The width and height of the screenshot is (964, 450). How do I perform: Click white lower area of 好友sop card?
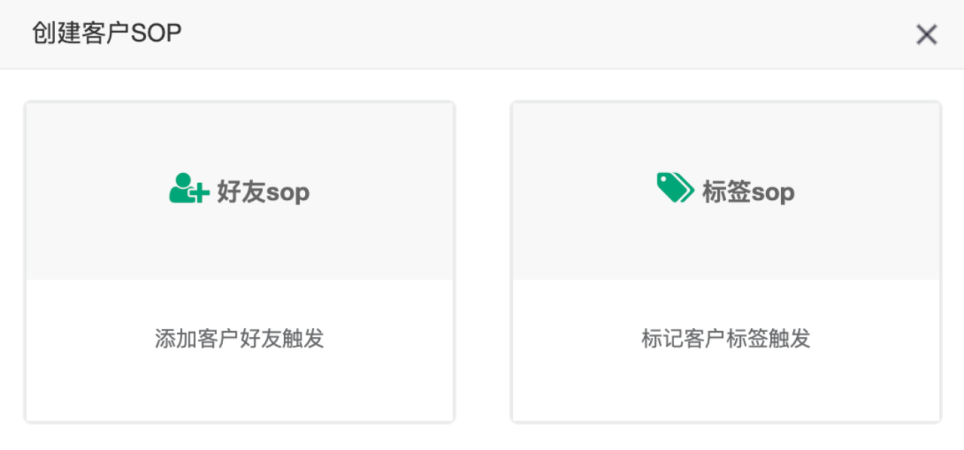(240, 350)
